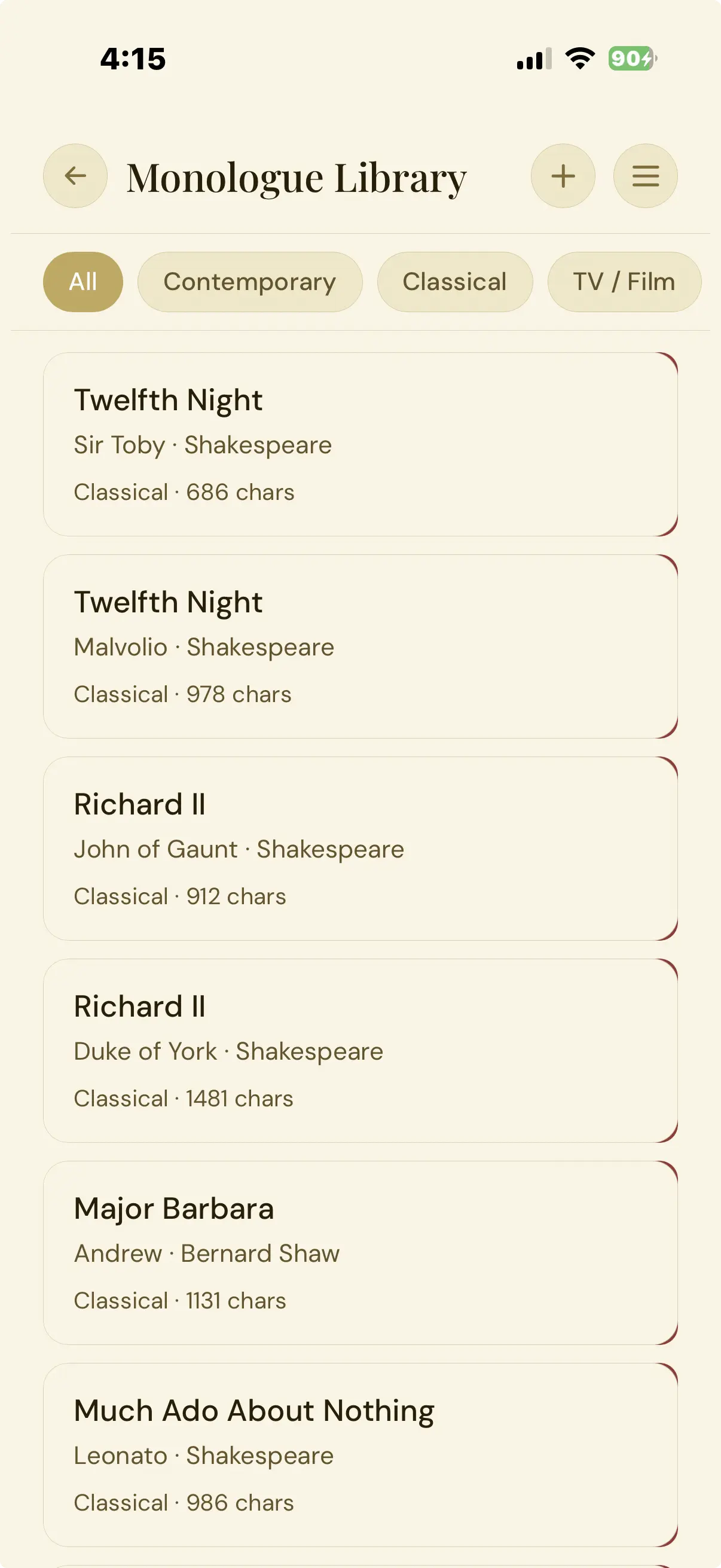Tap the cellular signal bars icon
The image size is (721, 1568).
click(x=534, y=59)
